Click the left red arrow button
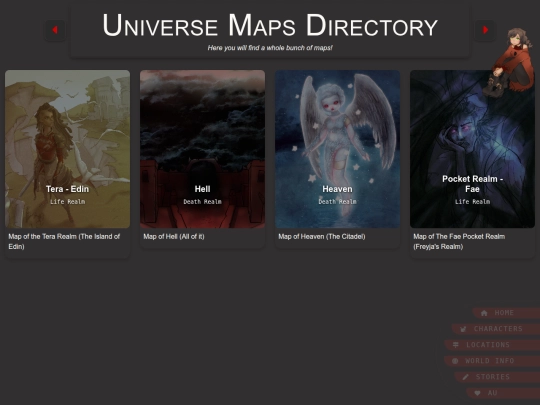The width and height of the screenshot is (540, 405). [x=55, y=30]
